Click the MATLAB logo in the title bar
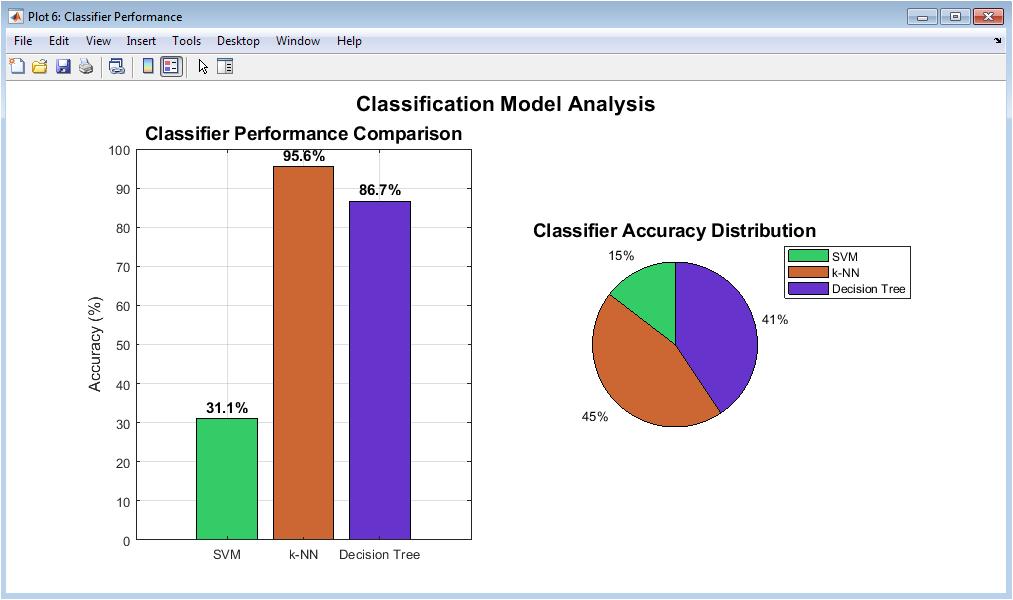The image size is (1013, 600). (x=16, y=16)
